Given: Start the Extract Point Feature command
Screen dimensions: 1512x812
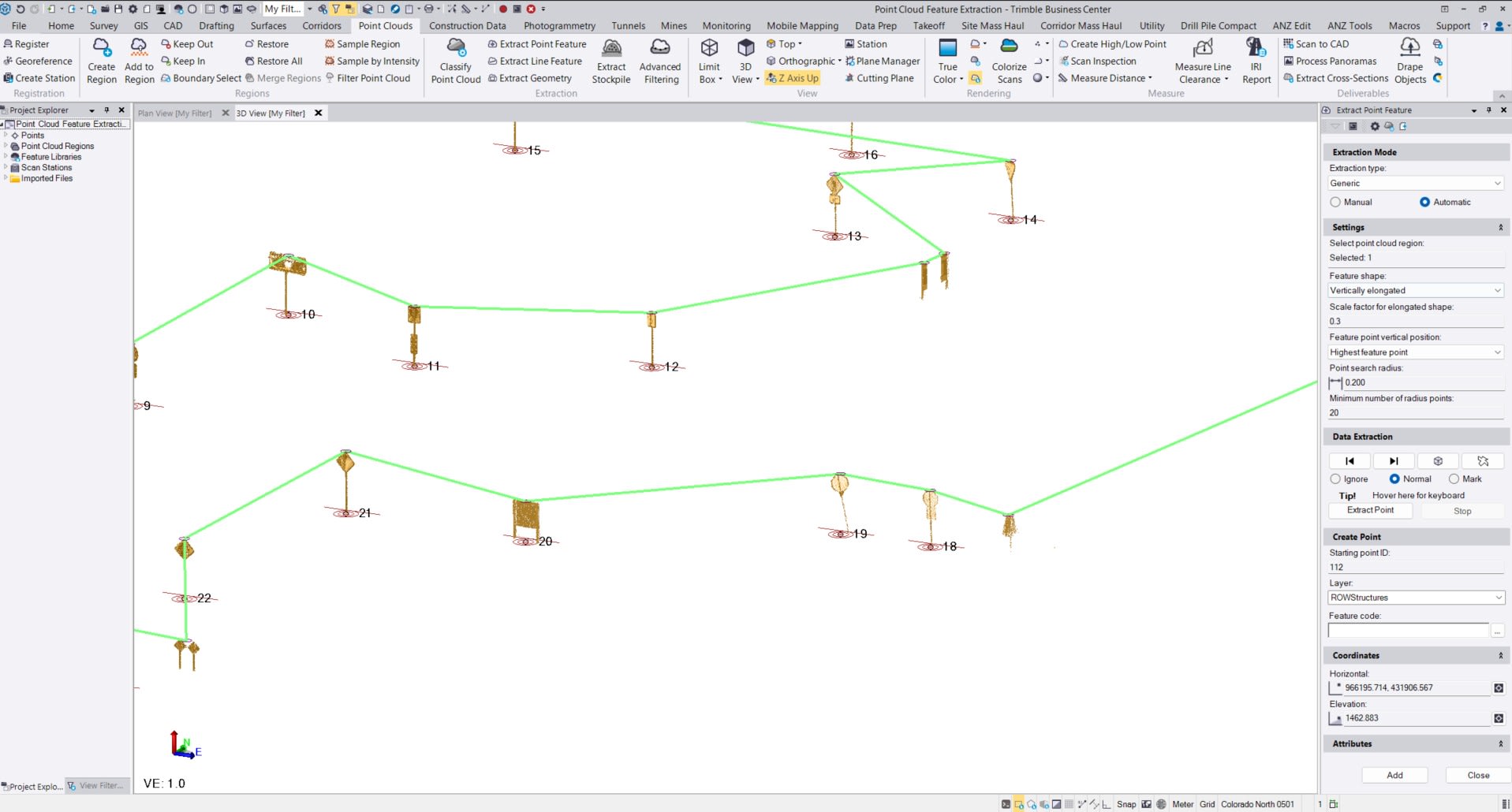Looking at the screenshot, I should point(536,44).
